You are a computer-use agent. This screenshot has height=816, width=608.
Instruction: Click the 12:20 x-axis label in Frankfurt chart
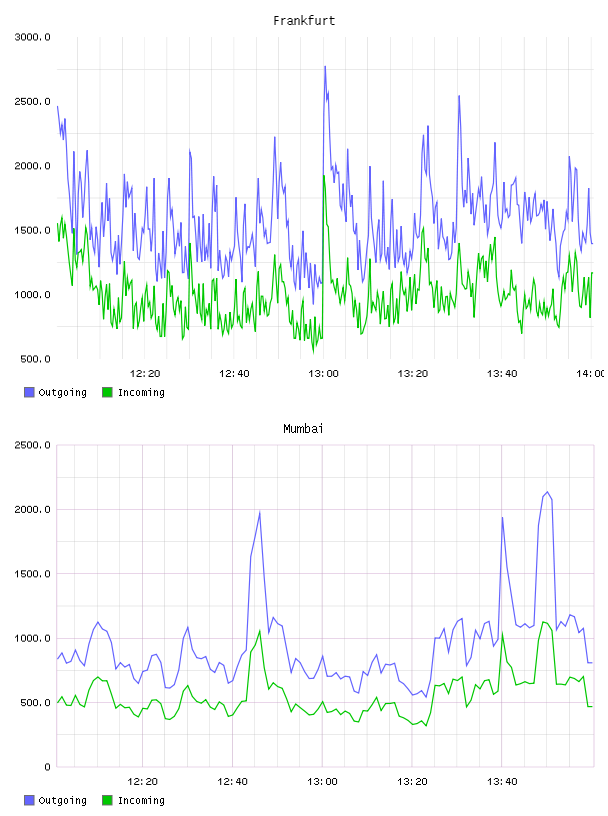tap(145, 374)
